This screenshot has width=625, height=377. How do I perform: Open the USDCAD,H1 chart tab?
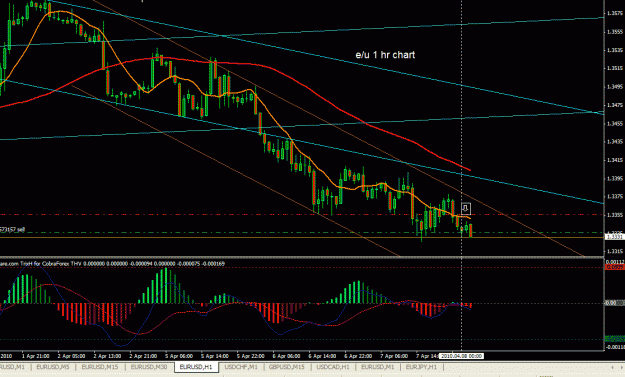pyautogui.click(x=333, y=367)
